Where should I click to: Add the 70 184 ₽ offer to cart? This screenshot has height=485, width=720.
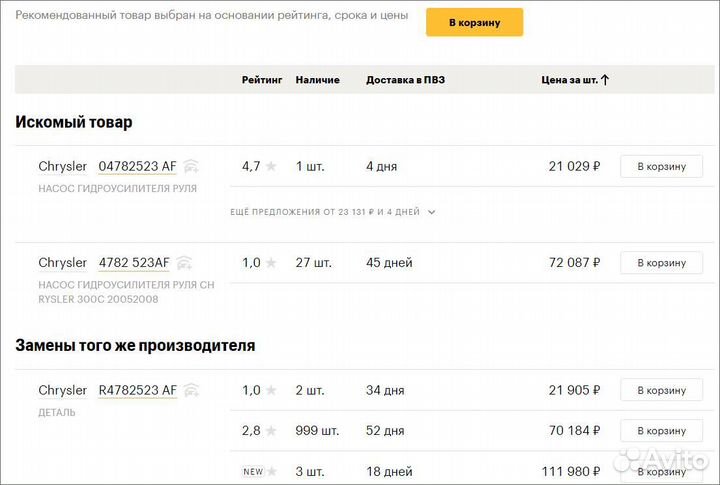point(661,431)
